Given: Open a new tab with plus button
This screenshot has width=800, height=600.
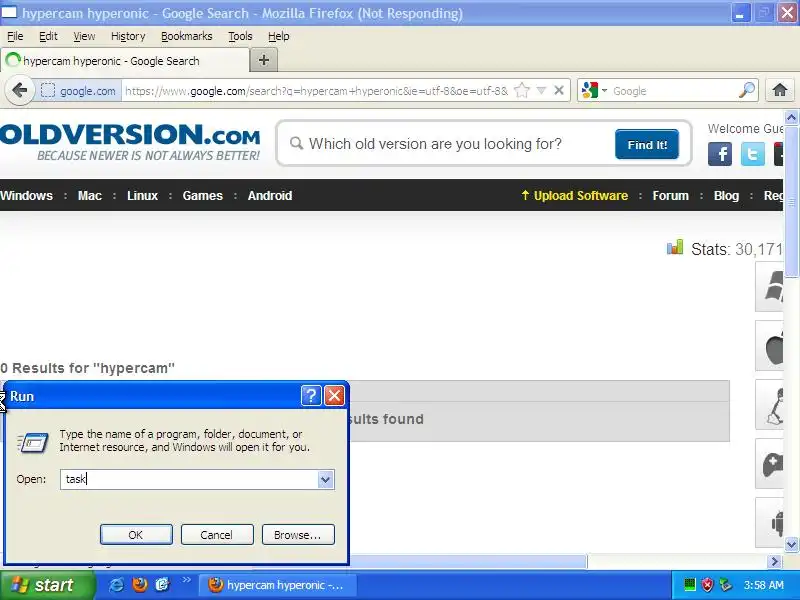Looking at the screenshot, I should click(x=264, y=60).
